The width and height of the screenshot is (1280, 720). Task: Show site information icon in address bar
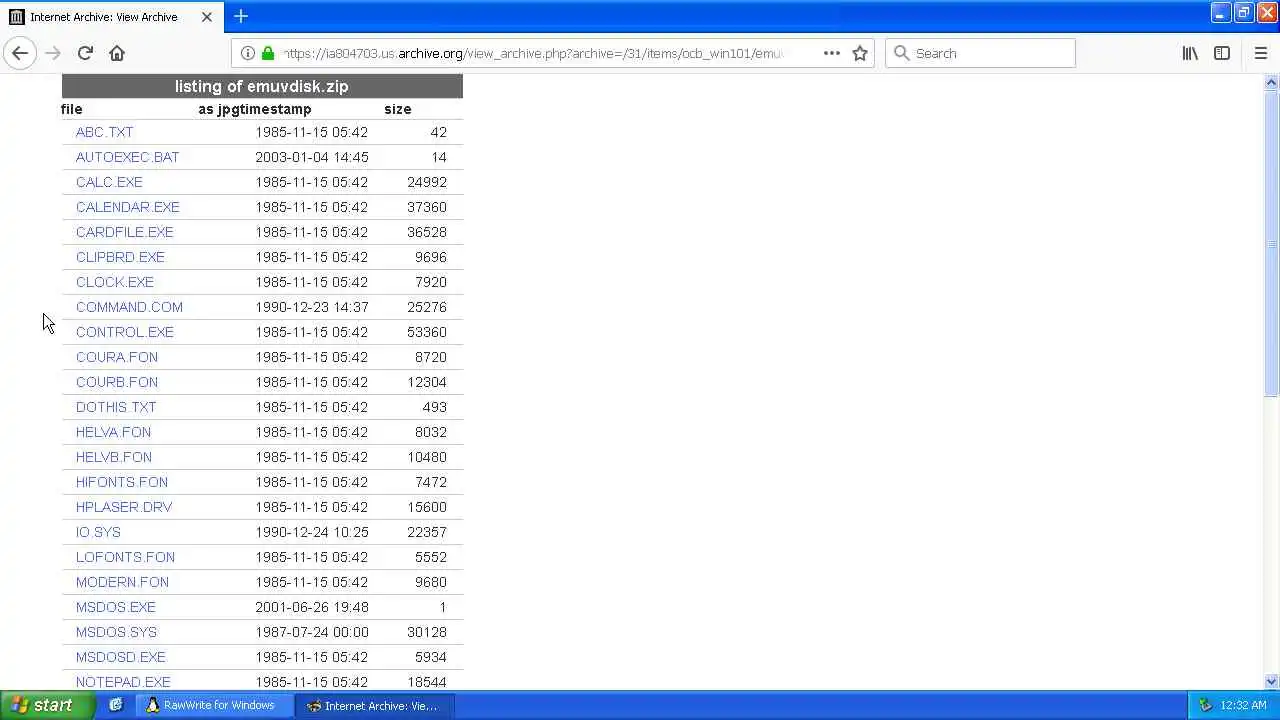click(247, 53)
